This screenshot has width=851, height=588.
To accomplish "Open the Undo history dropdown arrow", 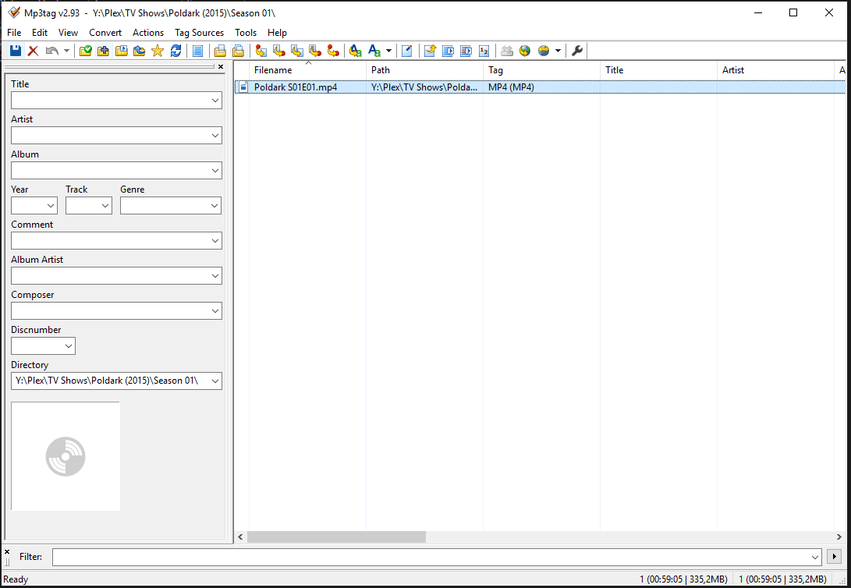I will [66, 50].
